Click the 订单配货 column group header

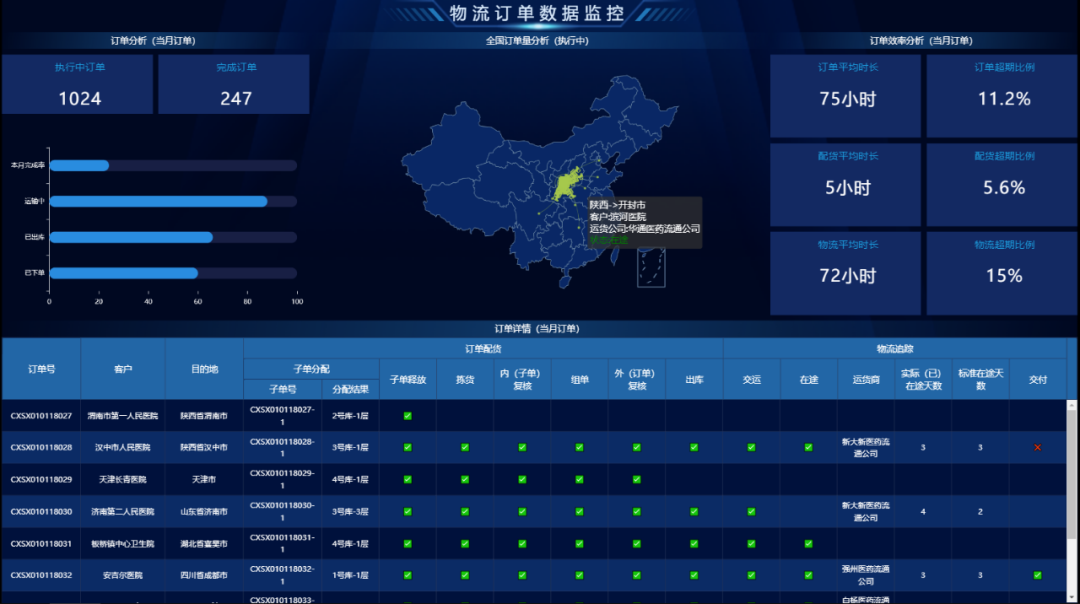click(483, 348)
